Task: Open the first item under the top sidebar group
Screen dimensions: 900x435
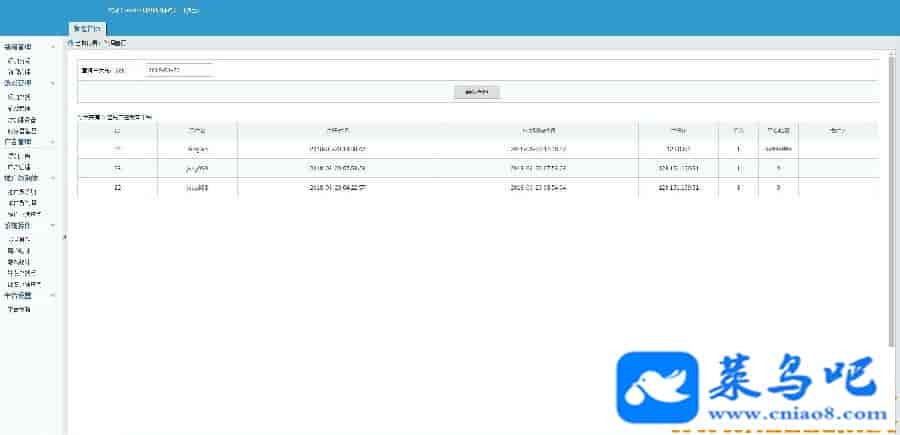Action: coord(20,60)
